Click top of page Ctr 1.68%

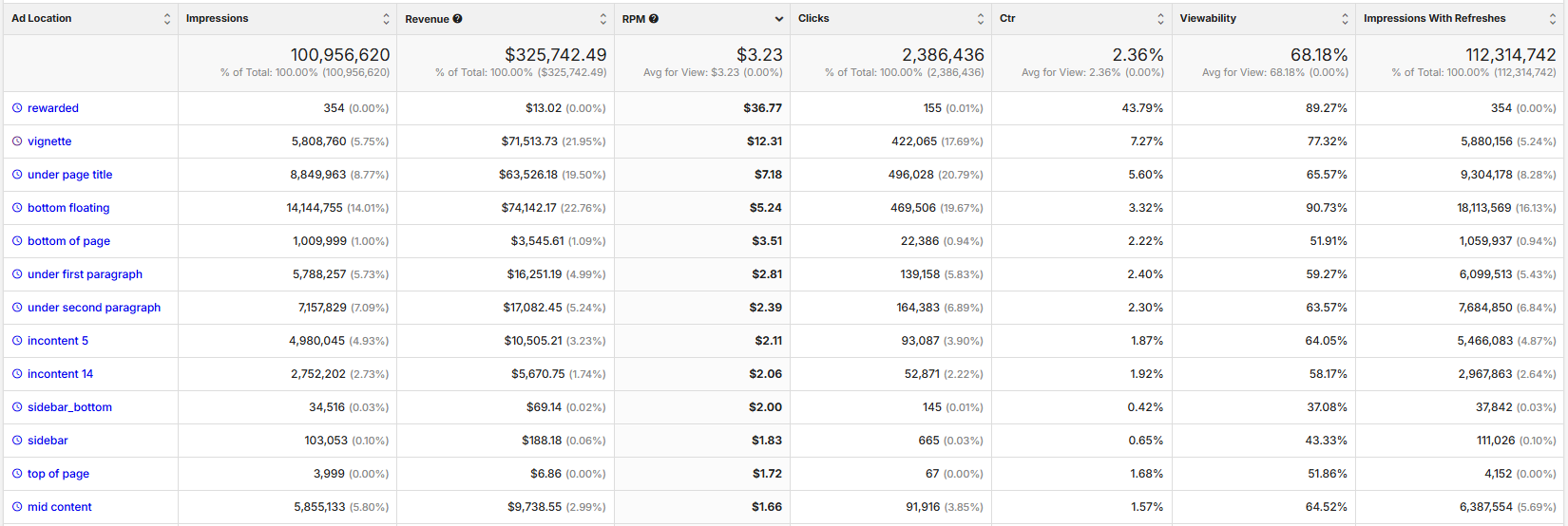pyautogui.click(x=1147, y=474)
